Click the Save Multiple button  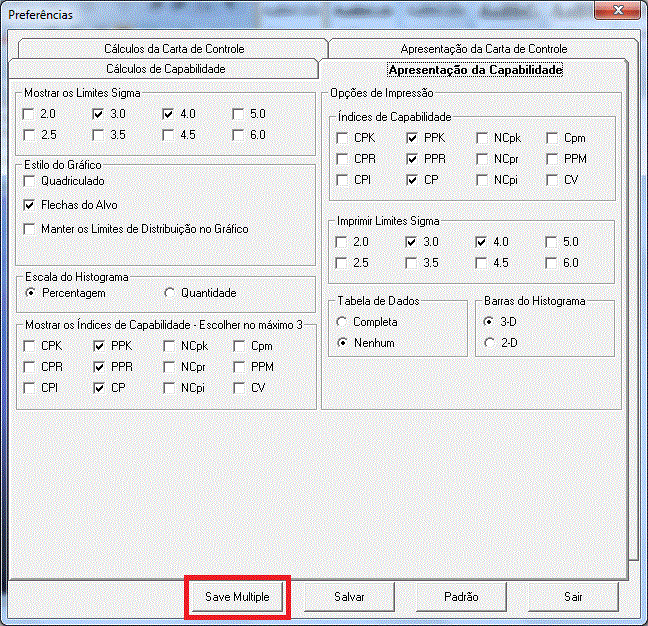pyautogui.click(x=237, y=597)
